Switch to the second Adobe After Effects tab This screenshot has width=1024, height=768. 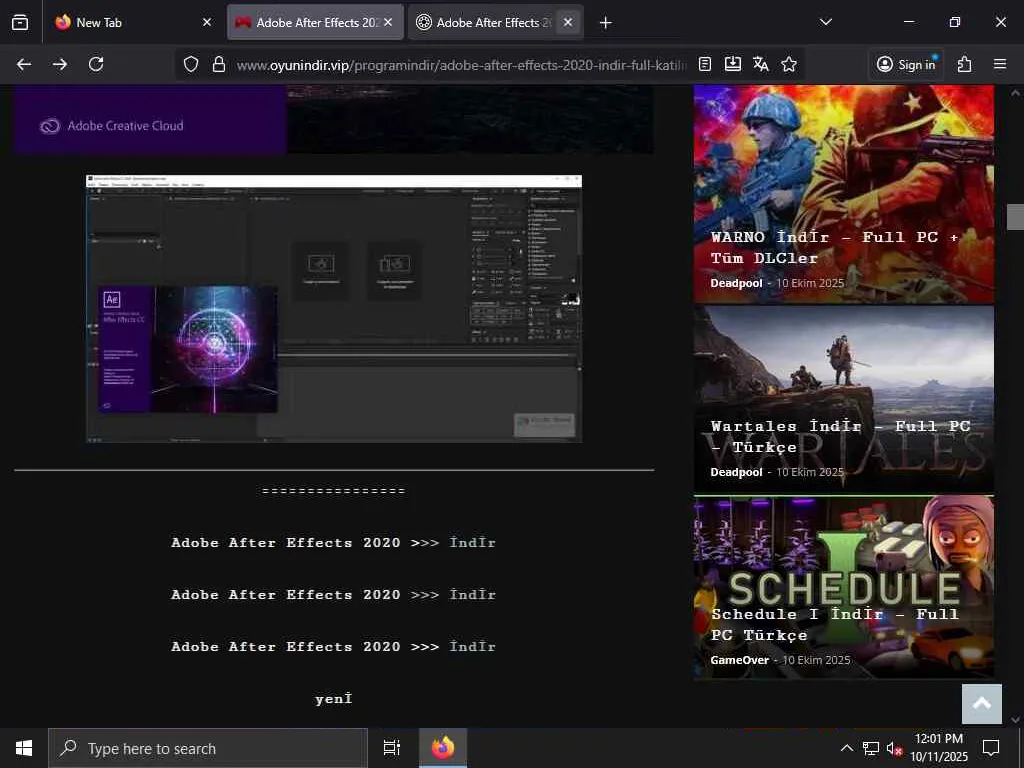(496, 22)
